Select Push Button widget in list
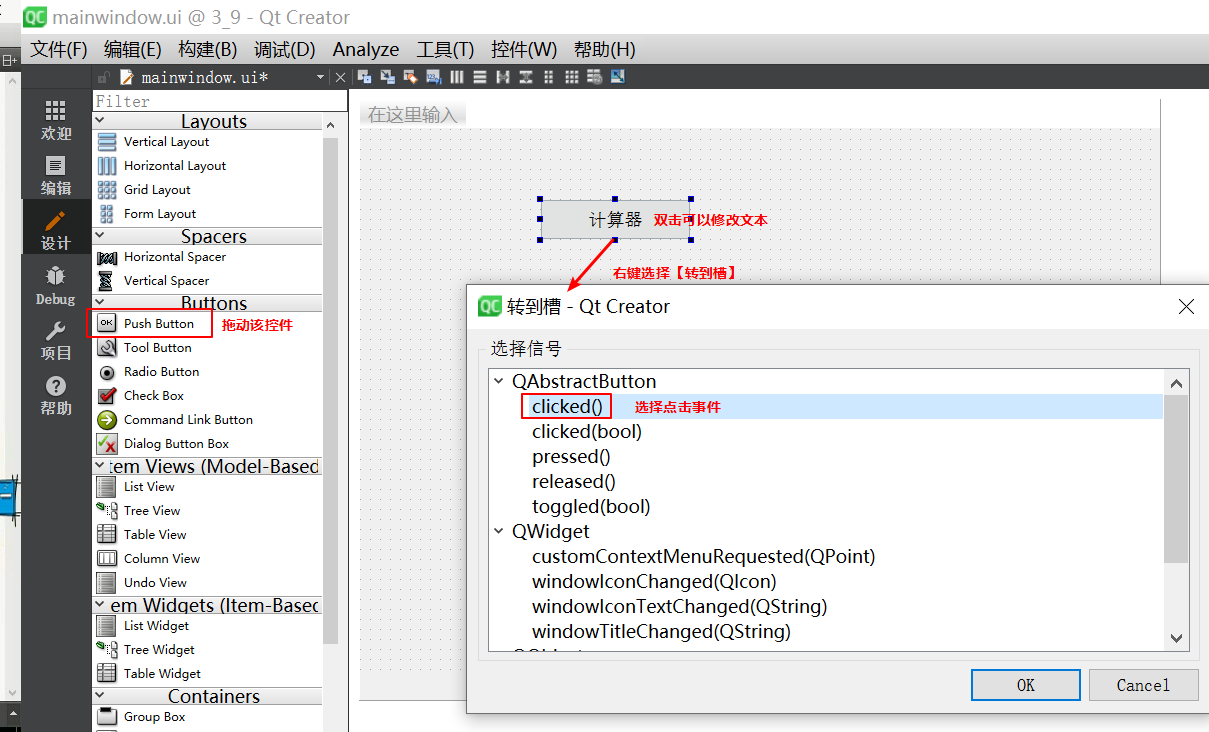 (x=158, y=324)
